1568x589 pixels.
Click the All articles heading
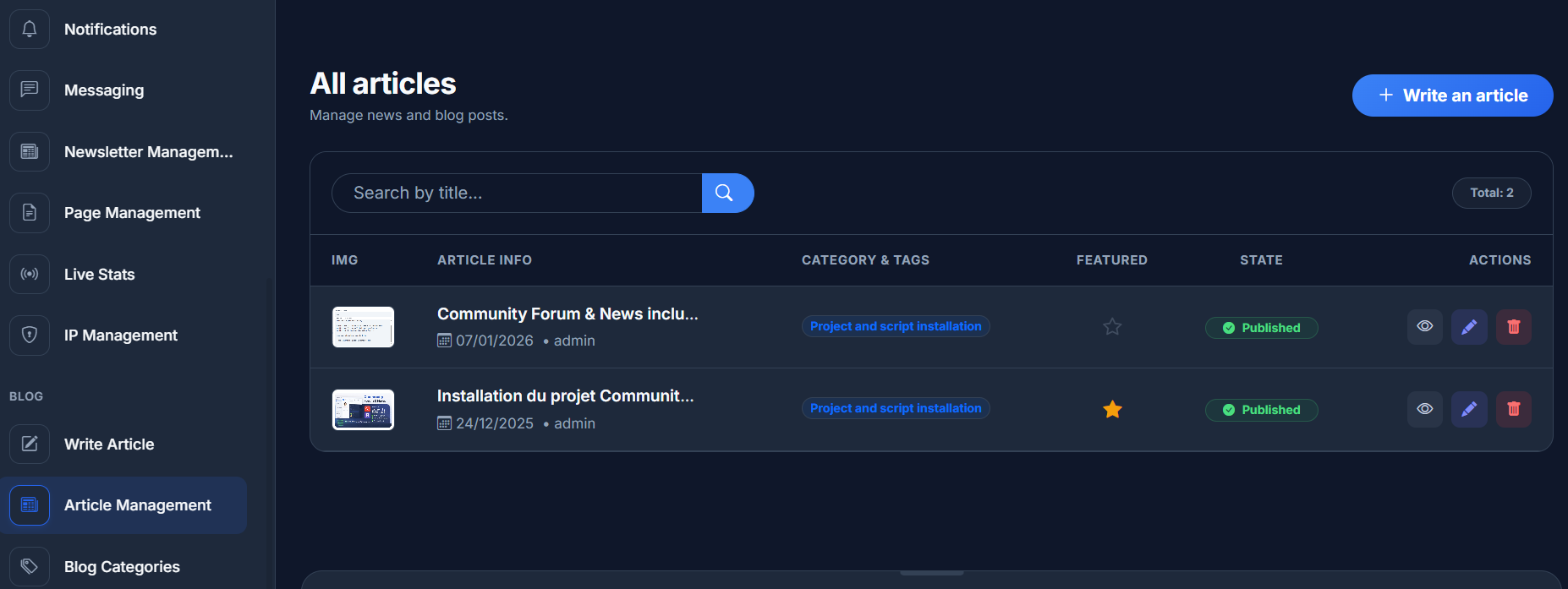point(383,84)
